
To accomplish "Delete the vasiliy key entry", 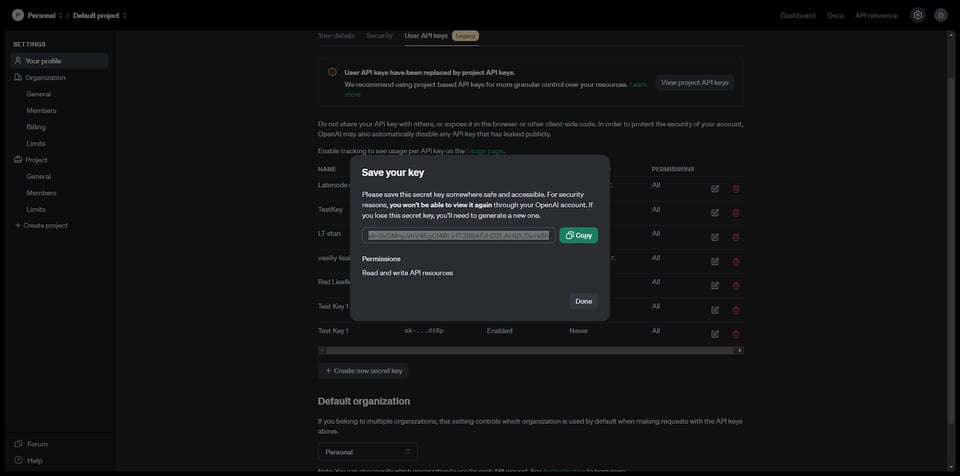I will pos(736,262).
